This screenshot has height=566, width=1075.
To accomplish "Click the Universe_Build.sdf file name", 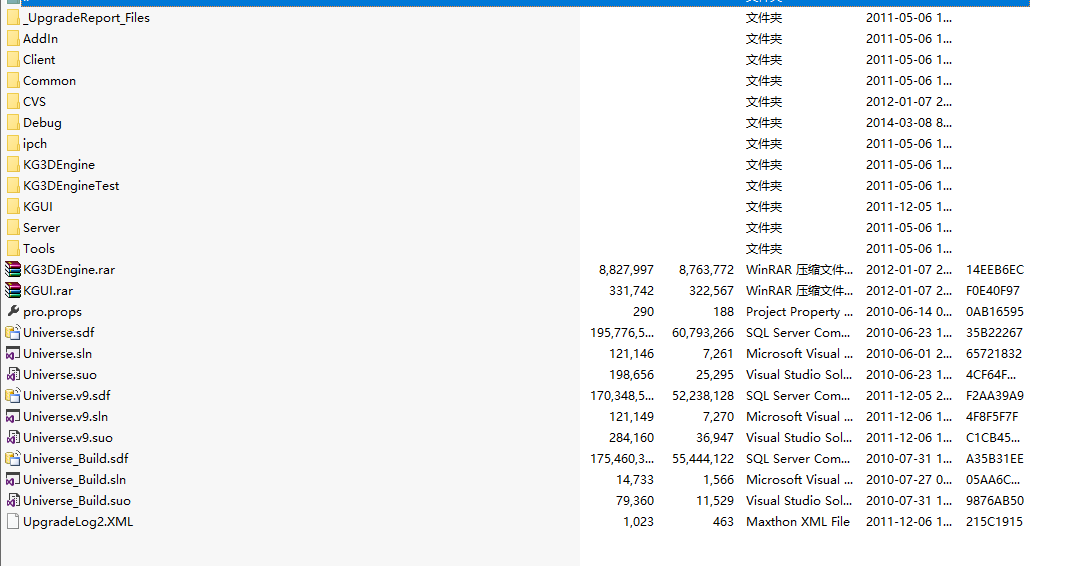I will pos(76,459).
